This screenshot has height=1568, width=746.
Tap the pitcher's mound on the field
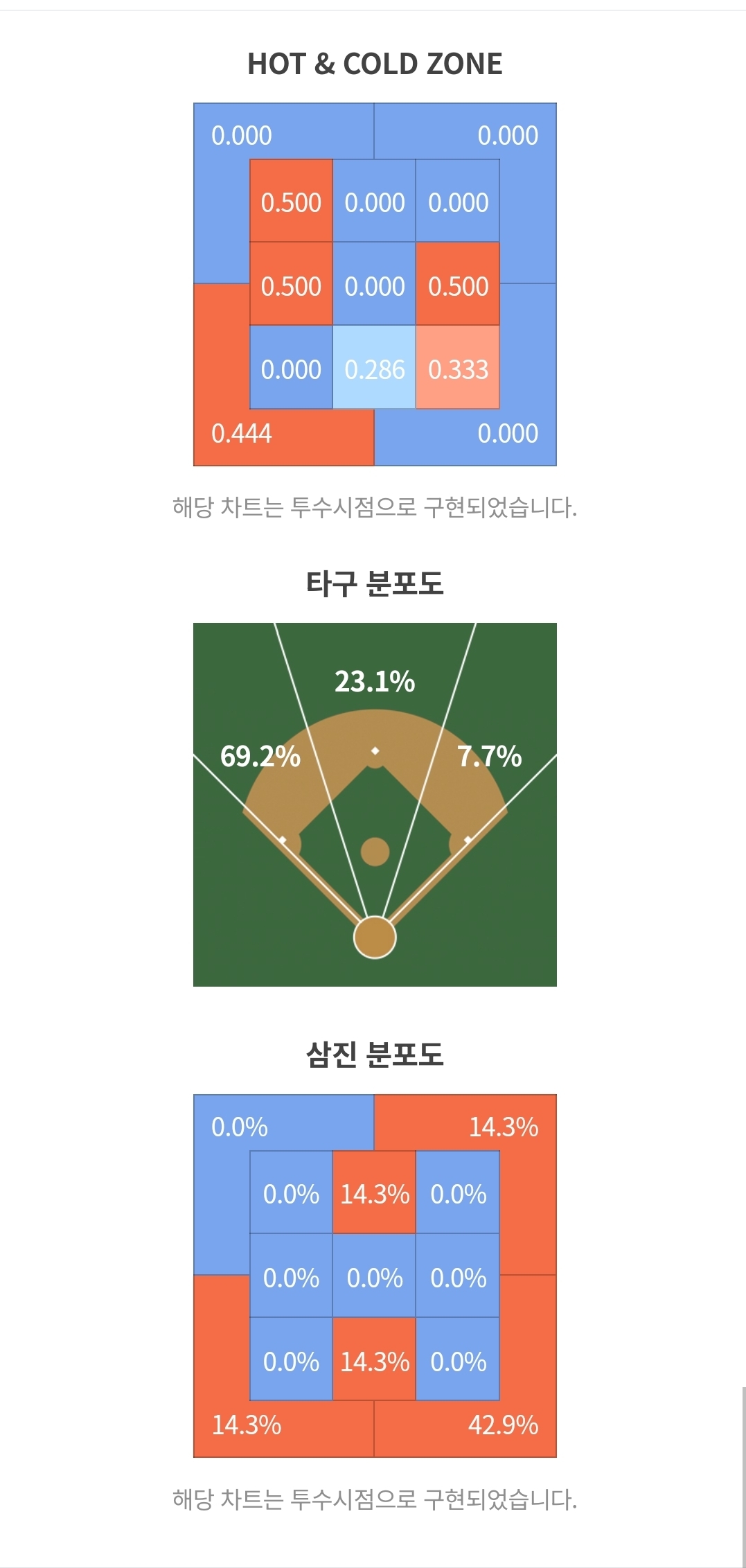coord(375,852)
